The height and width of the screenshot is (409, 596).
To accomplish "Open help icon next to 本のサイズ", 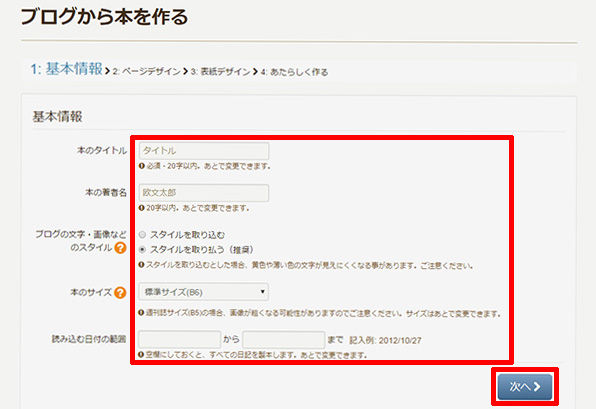I will [120, 293].
